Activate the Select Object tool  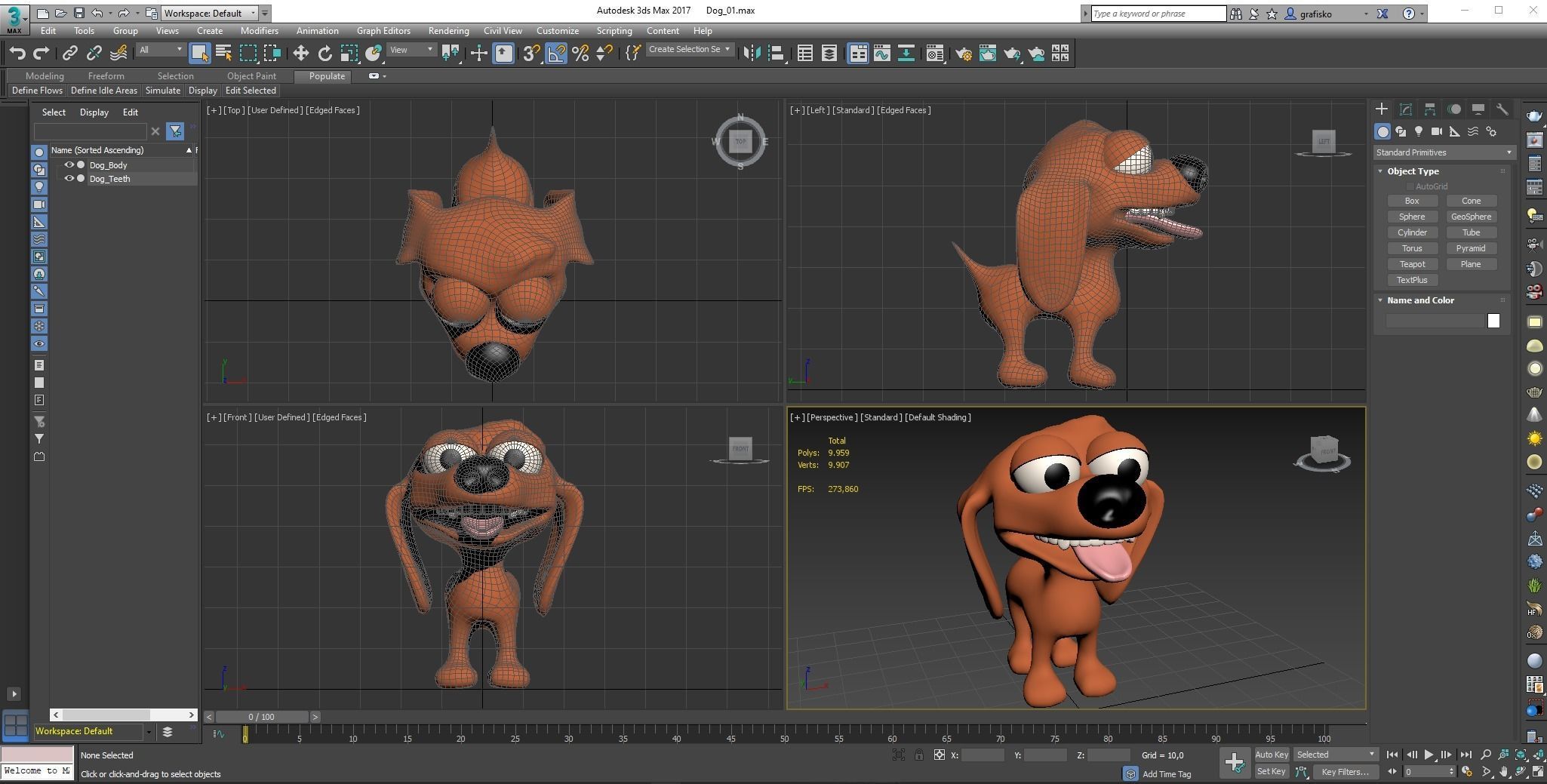tap(199, 53)
